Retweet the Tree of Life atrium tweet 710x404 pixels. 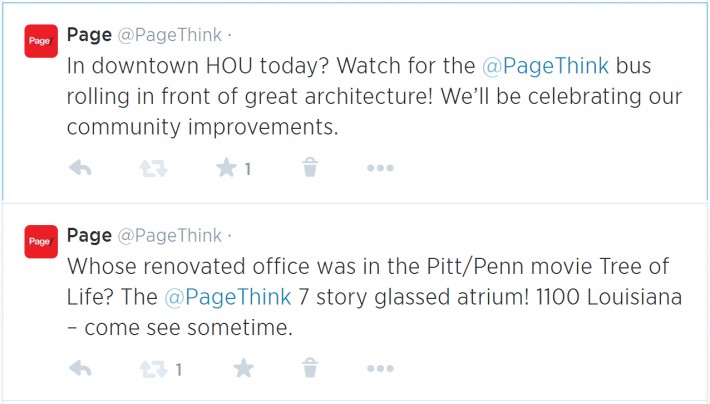[153, 369]
